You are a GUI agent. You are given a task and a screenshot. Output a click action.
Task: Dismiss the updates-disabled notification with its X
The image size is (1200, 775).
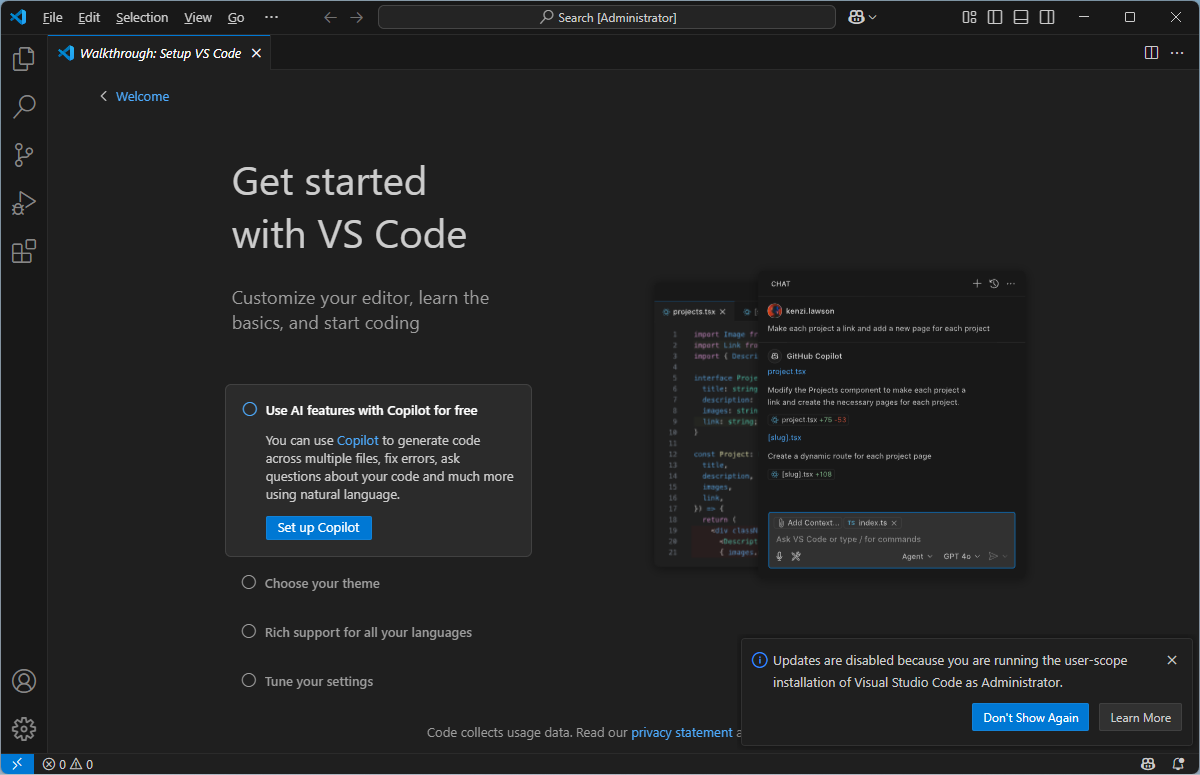click(x=1172, y=660)
